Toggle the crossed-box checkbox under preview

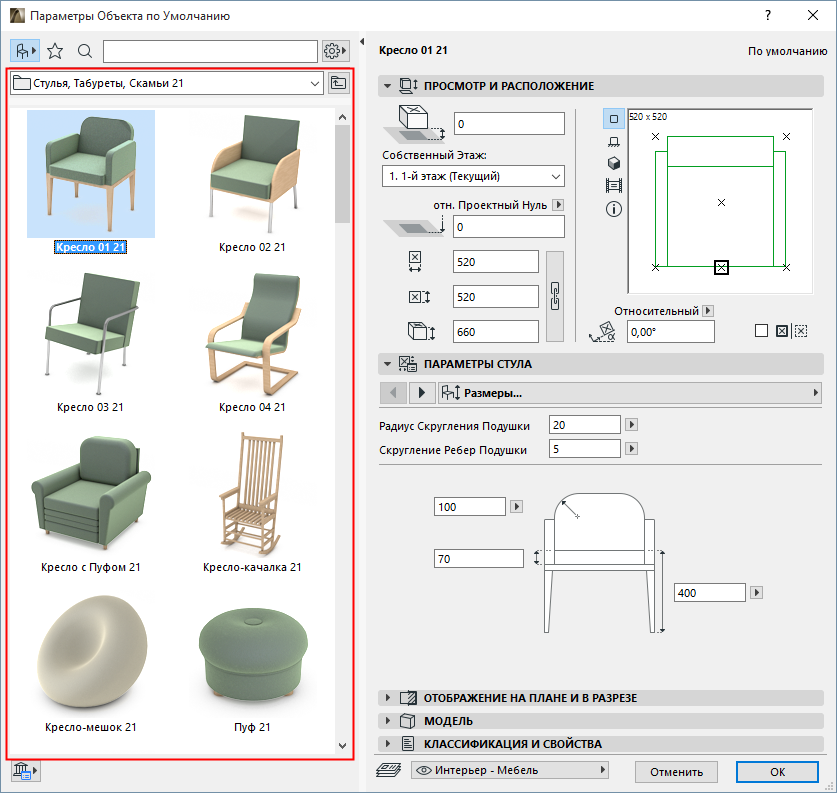[781, 331]
